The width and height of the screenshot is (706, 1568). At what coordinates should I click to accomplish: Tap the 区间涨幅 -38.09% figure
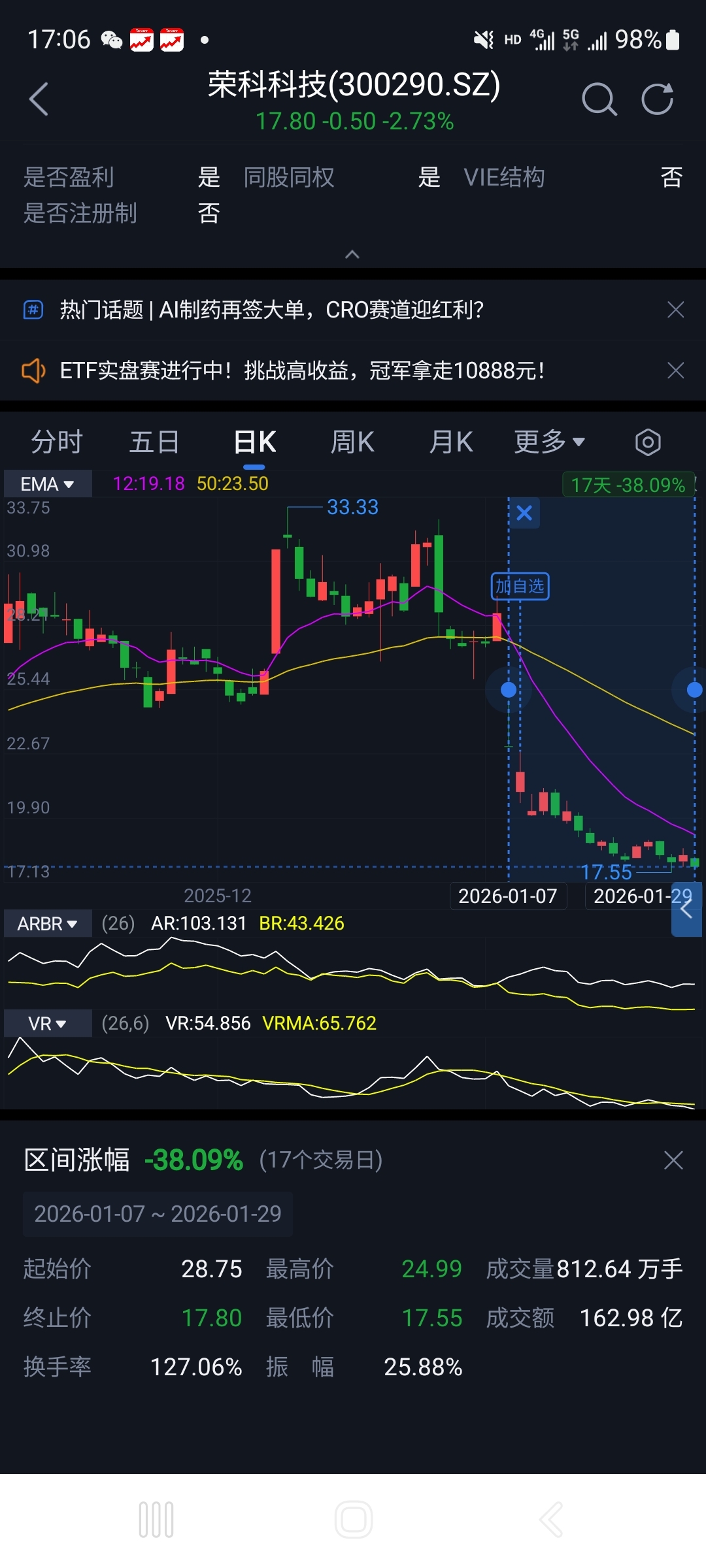pos(193,1160)
